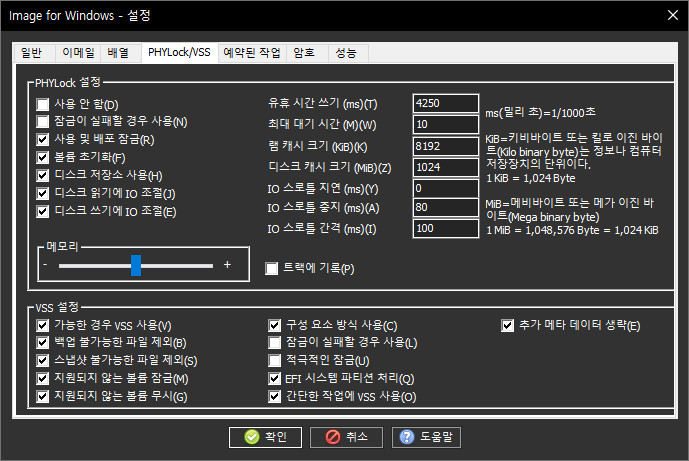The height and width of the screenshot is (461, 689).
Task: Enable 적극적인 잠금(U) checkbox
Action: pyautogui.click(x=275, y=360)
